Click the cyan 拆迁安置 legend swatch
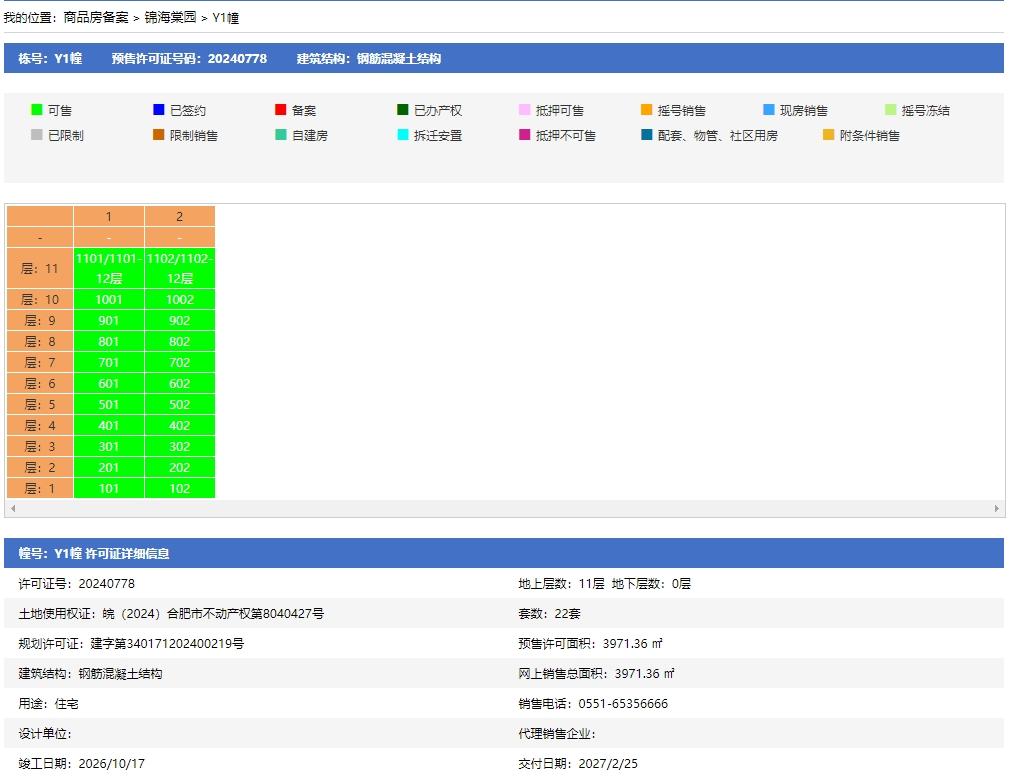Screen dimensions: 1009x783 coord(402,135)
